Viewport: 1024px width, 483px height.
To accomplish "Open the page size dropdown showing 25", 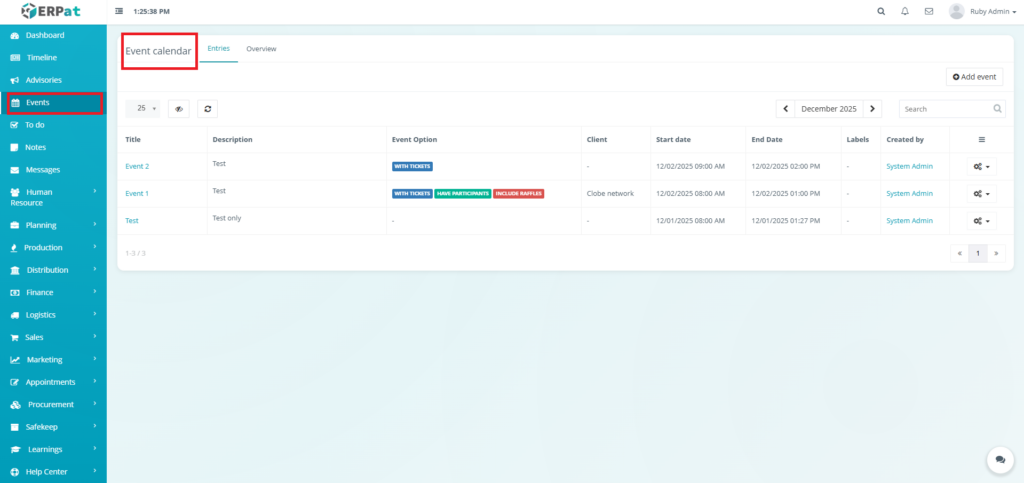I will (146, 108).
